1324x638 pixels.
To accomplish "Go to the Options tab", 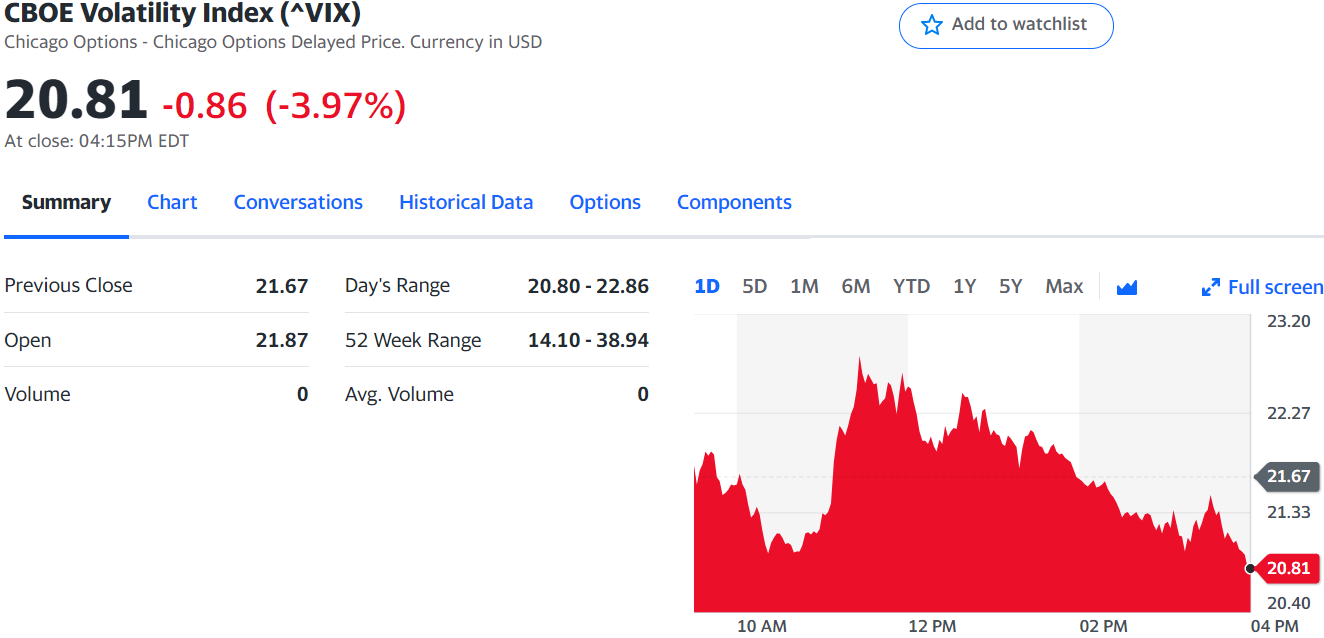I will tap(605, 202).
